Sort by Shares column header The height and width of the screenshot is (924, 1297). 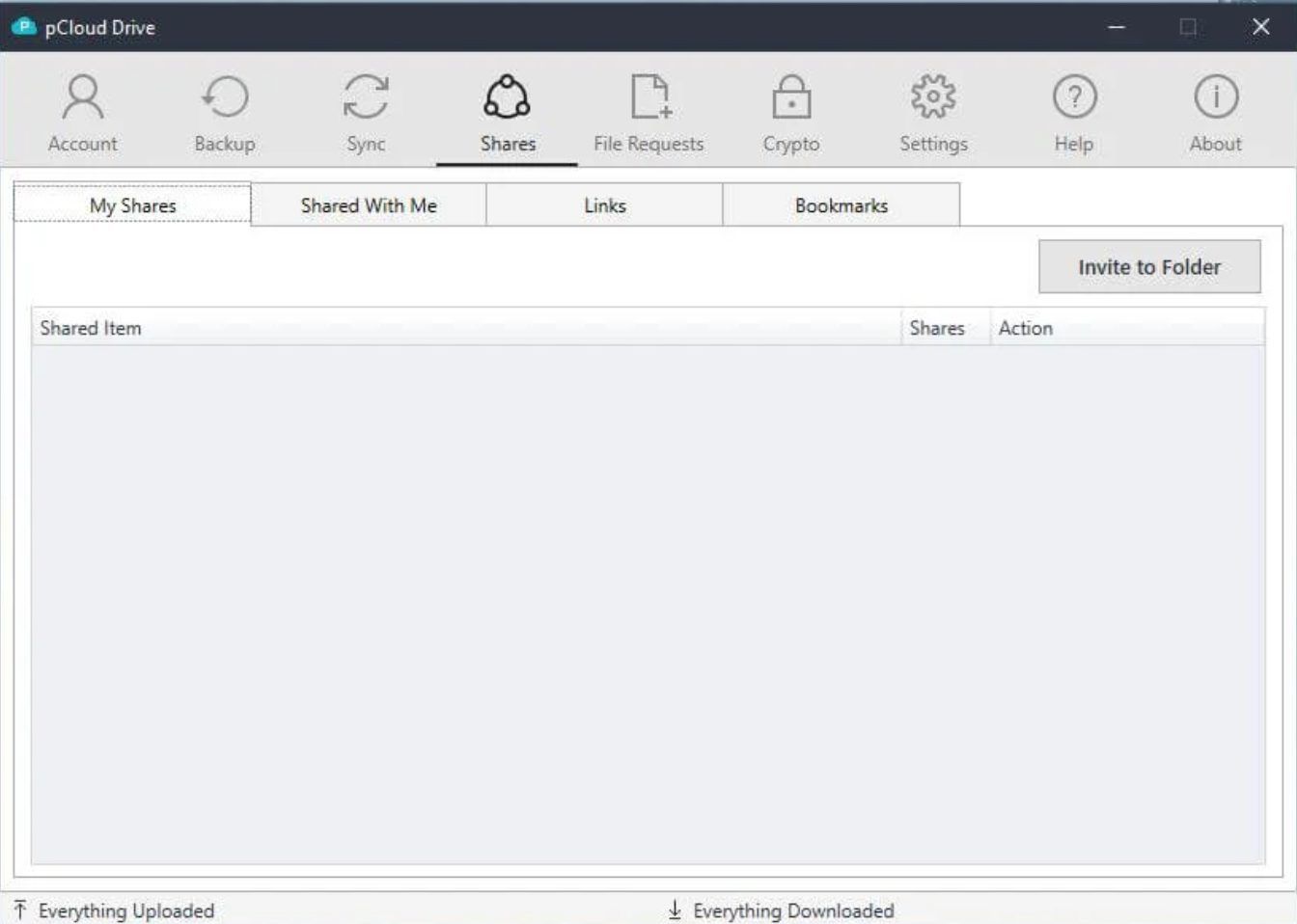946,328
